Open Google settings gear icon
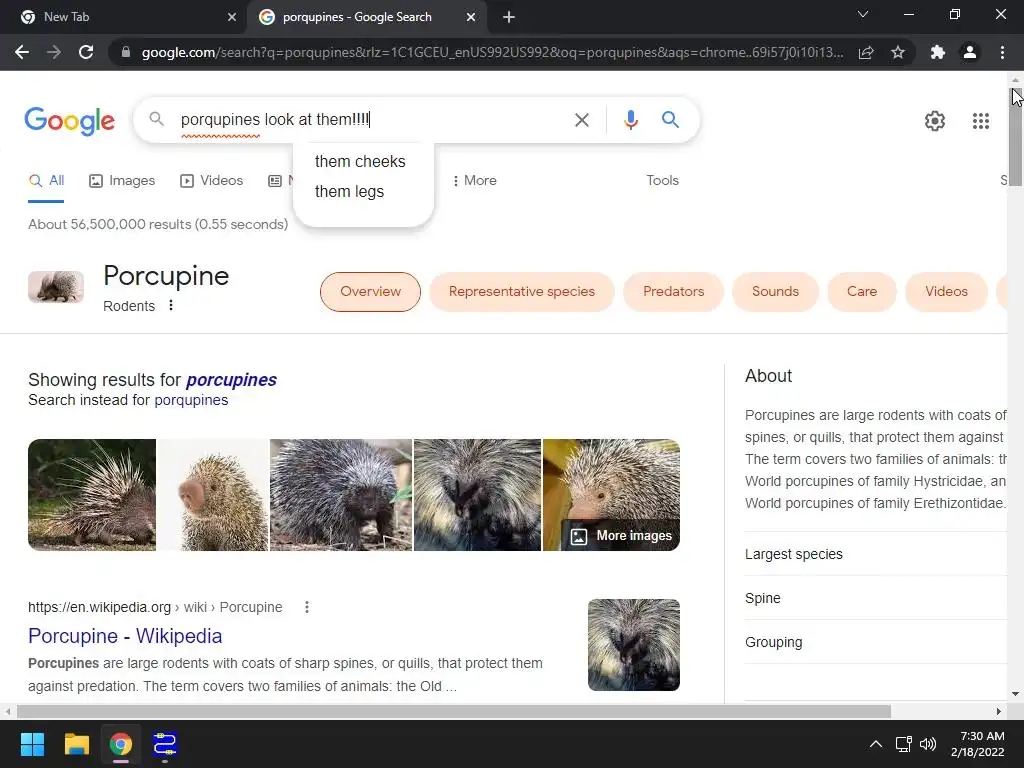 pyautogui.click(x=935, y=121)
